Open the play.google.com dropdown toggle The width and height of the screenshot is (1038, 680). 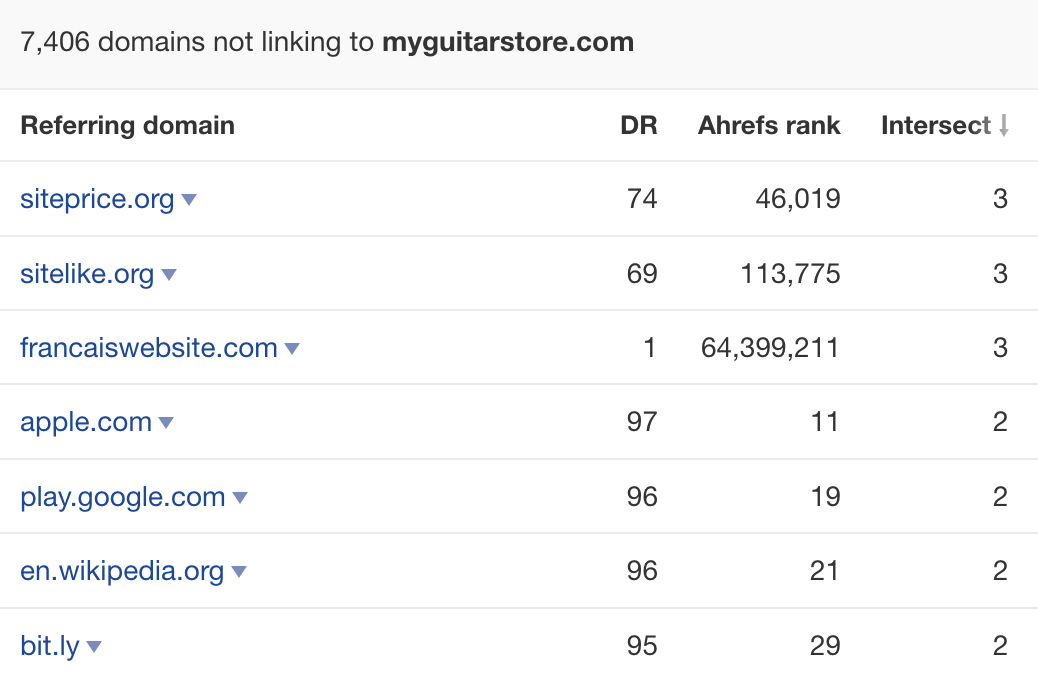point(240,497)
